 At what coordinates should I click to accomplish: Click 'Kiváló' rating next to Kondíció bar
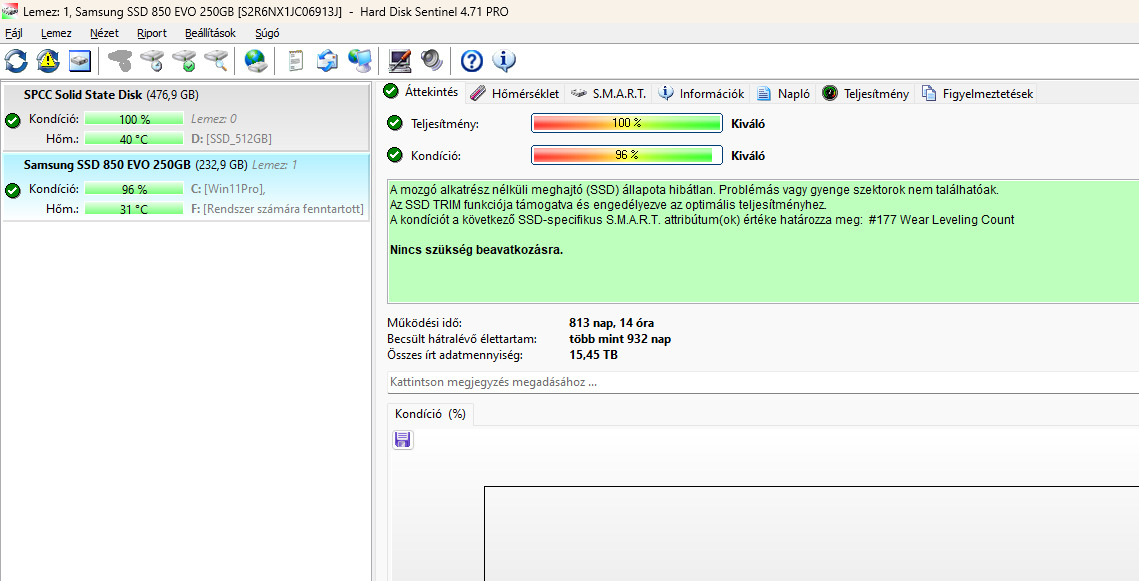point(748,155)
